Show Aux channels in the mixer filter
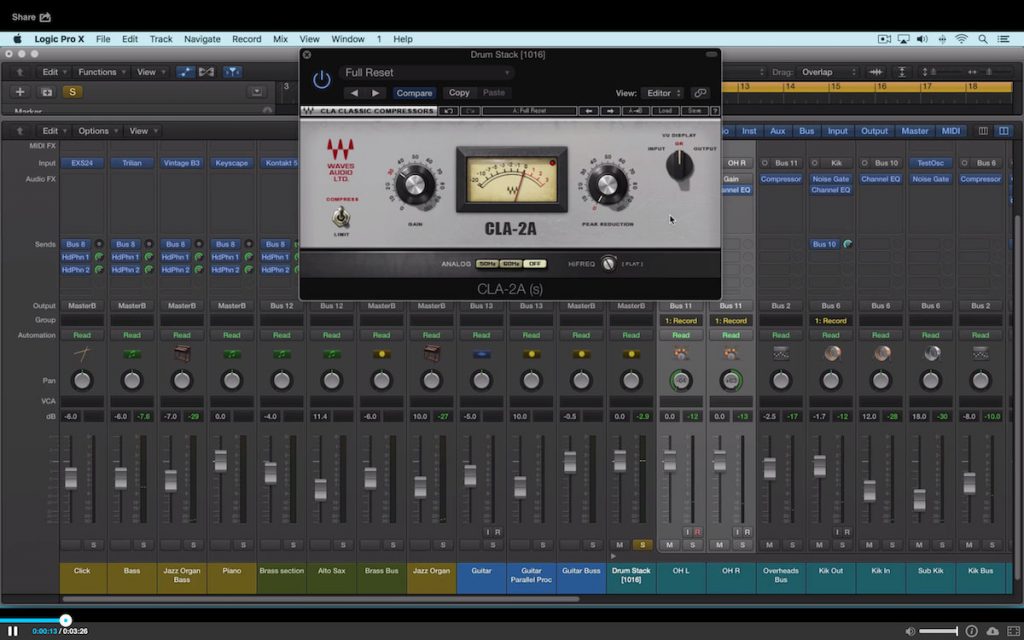 [777, 131]
